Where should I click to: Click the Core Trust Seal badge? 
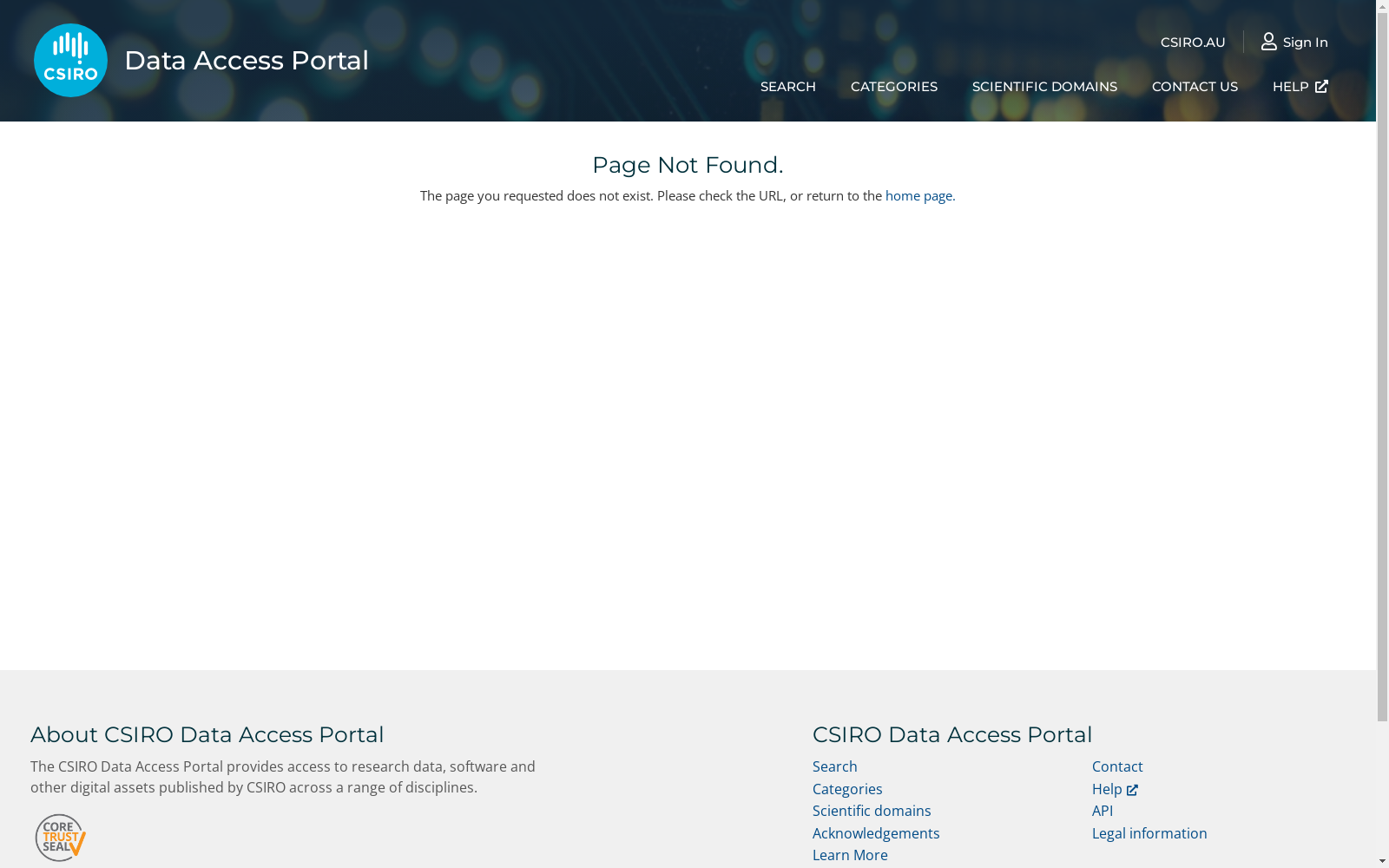click(x=59, y=837)
